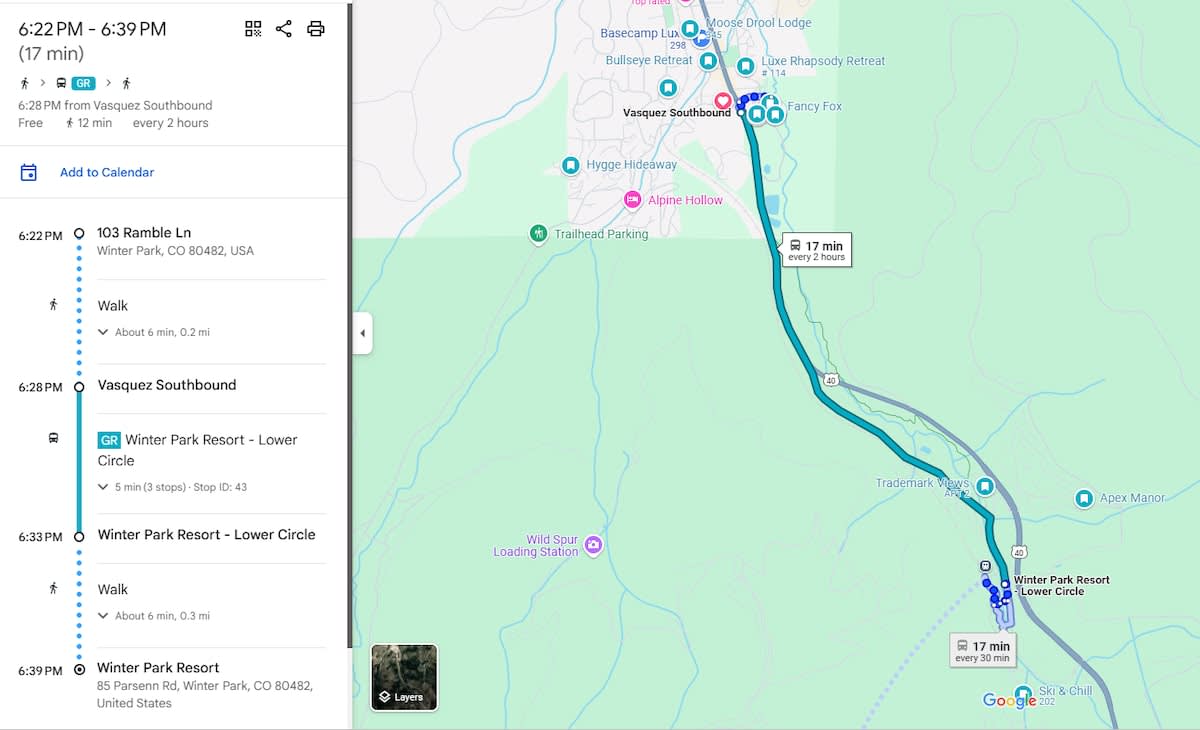Click the Wild Spur Loading Station marker
Viewport: 1200px width, 730px height.
click(x=594, y=545)
